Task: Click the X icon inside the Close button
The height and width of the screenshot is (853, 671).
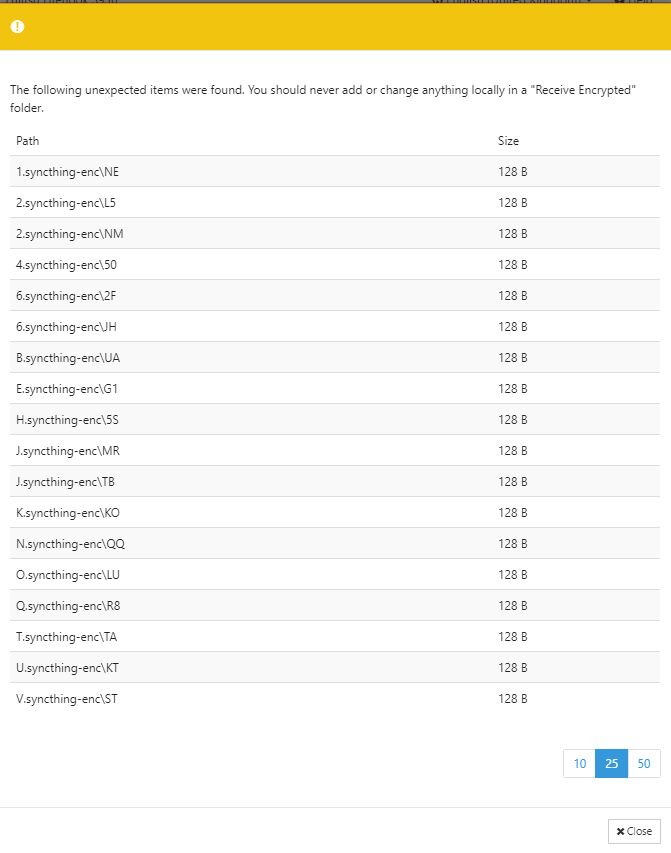Action: tap(620, 831)
